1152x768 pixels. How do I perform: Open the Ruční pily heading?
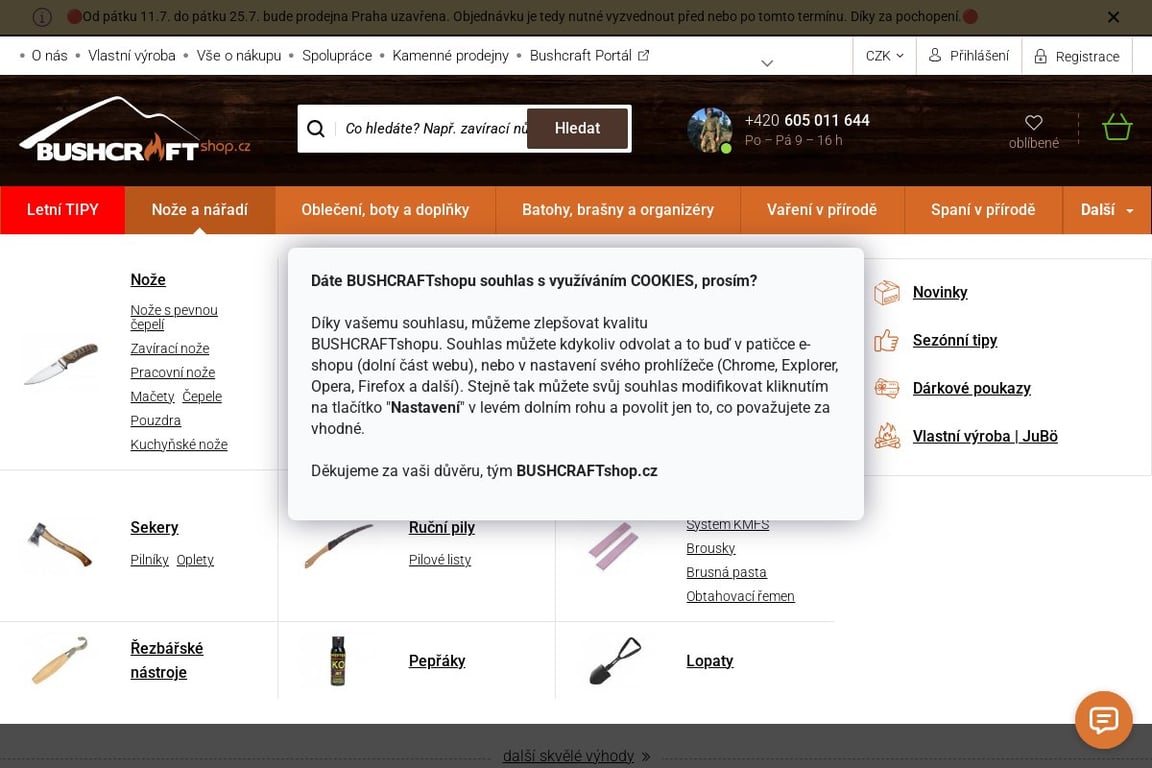[442, 528]
